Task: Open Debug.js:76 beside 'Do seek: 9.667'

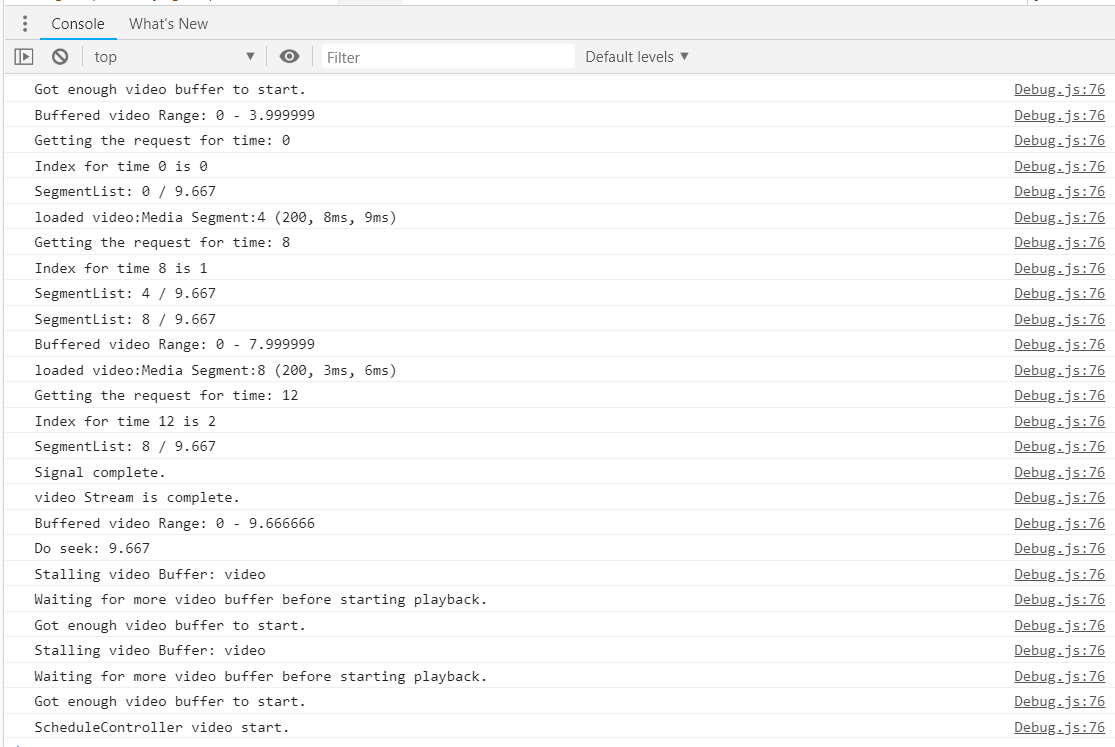Action: tap(1059, 548)
